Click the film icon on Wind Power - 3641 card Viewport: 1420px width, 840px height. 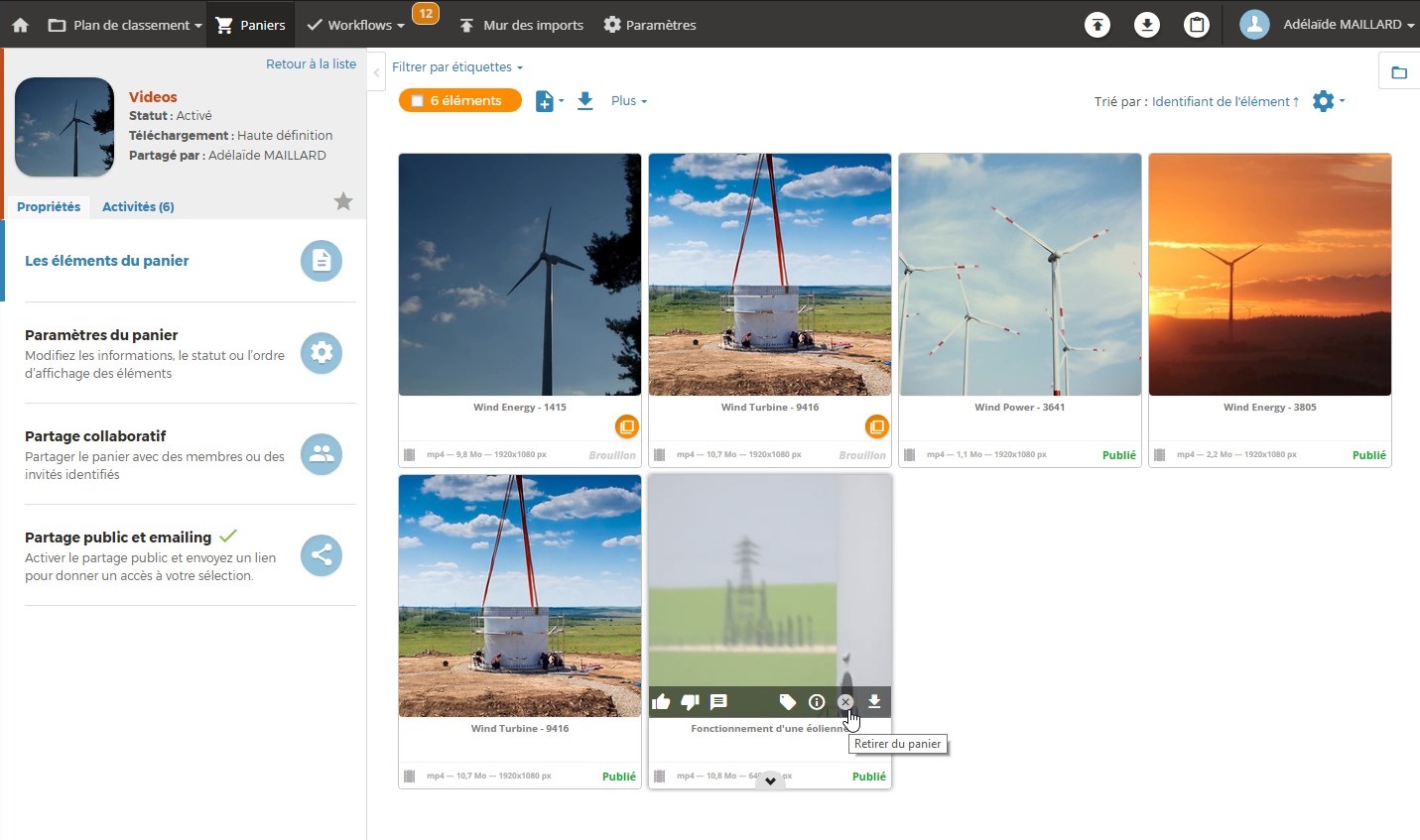point(909,455)
